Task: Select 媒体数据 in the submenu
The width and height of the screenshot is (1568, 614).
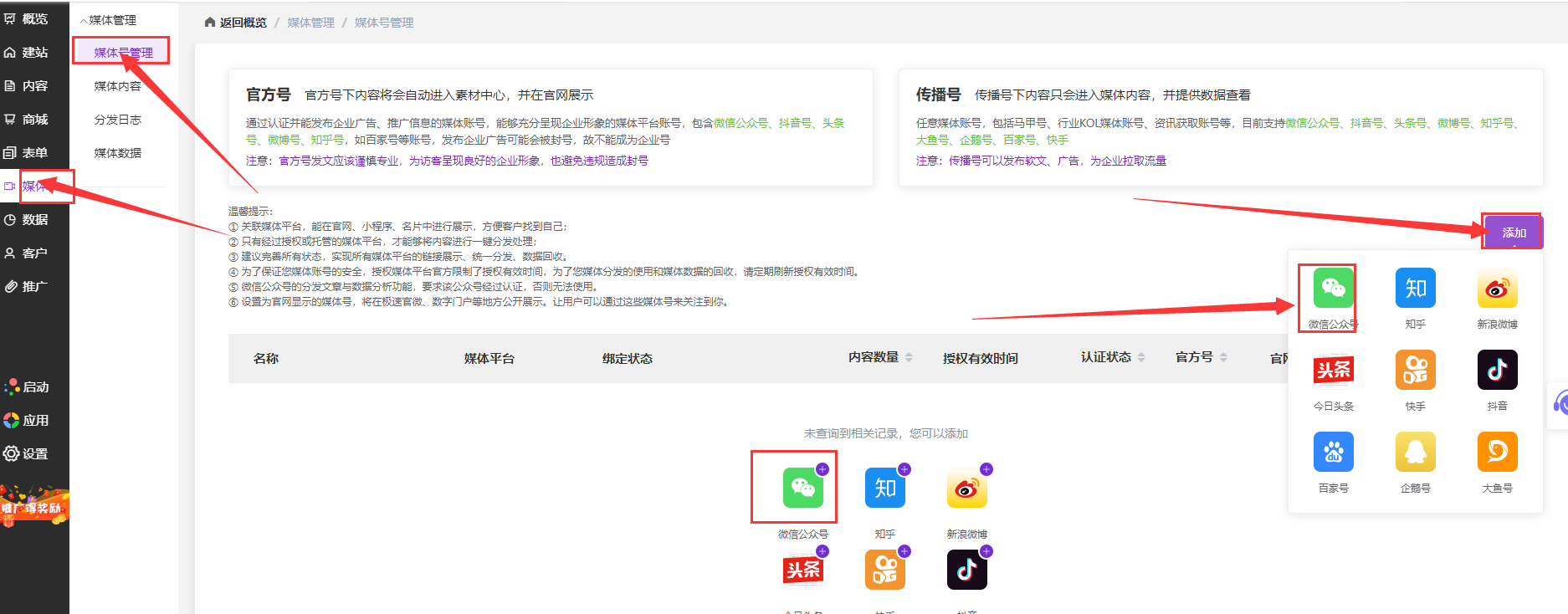Action: click(117, 152)
